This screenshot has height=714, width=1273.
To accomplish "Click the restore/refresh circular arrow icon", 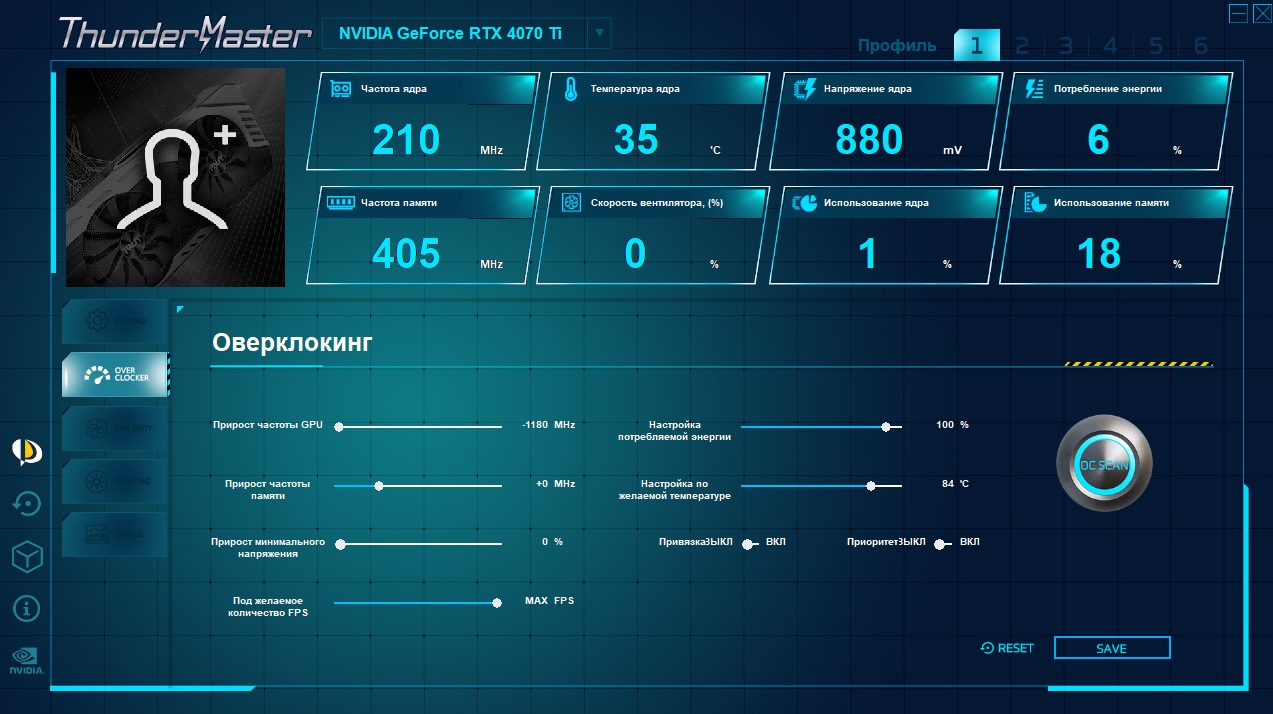I will click(x=27, y=504).
